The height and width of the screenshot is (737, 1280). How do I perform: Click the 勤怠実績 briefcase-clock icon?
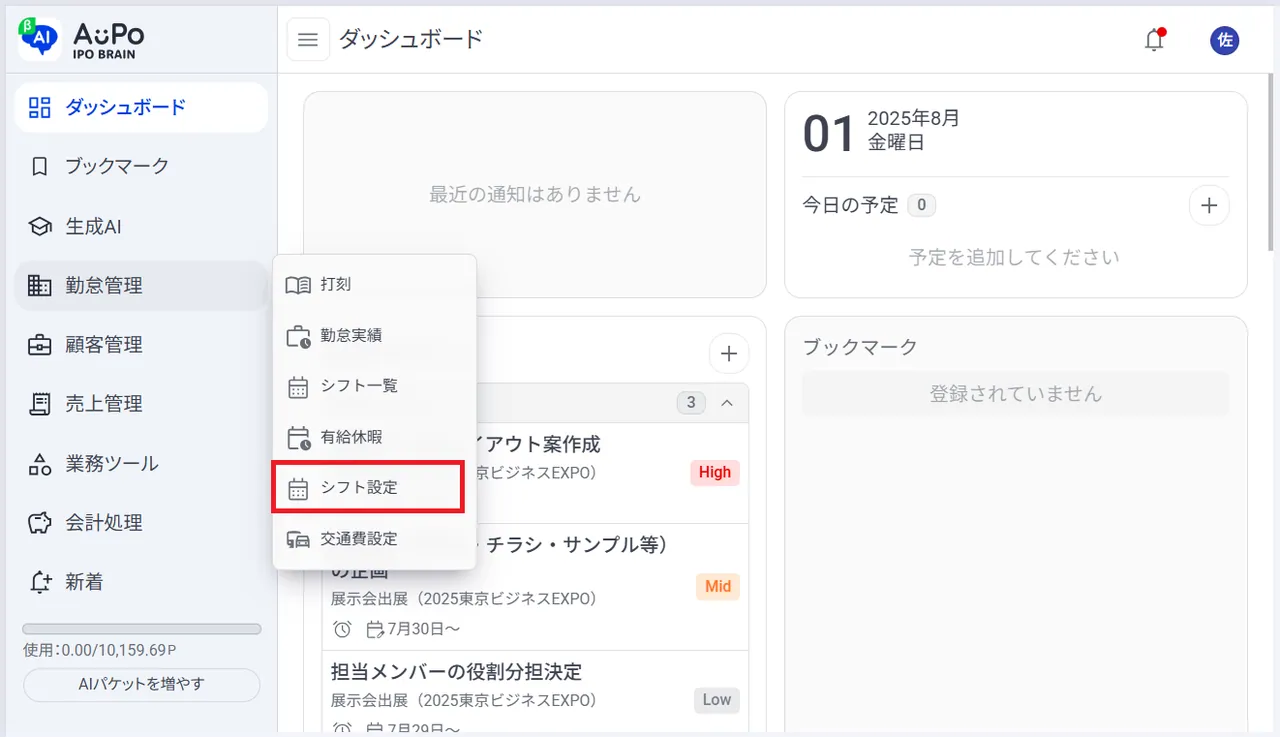(x=298, y=336)
